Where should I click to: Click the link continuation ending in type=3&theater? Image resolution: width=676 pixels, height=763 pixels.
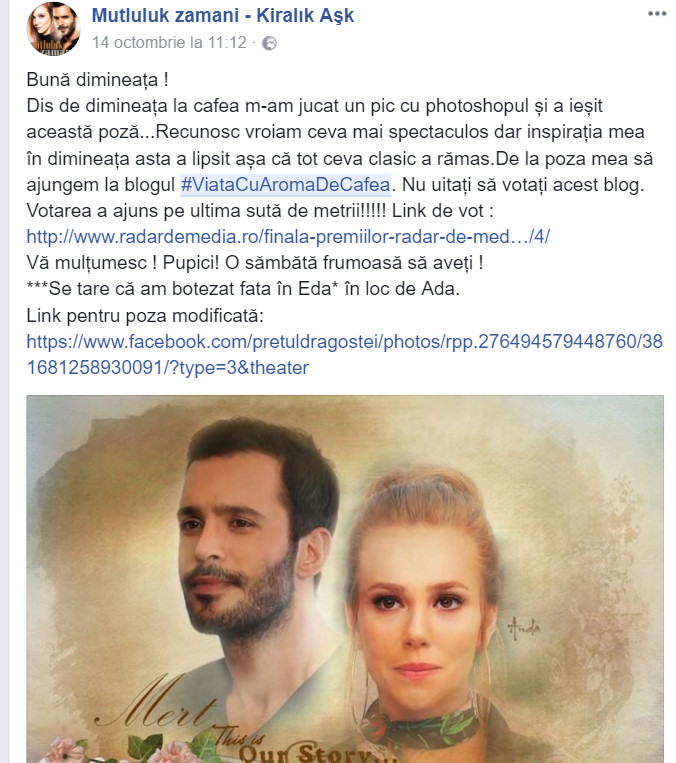pyautogui.click(x=167, y=368)
